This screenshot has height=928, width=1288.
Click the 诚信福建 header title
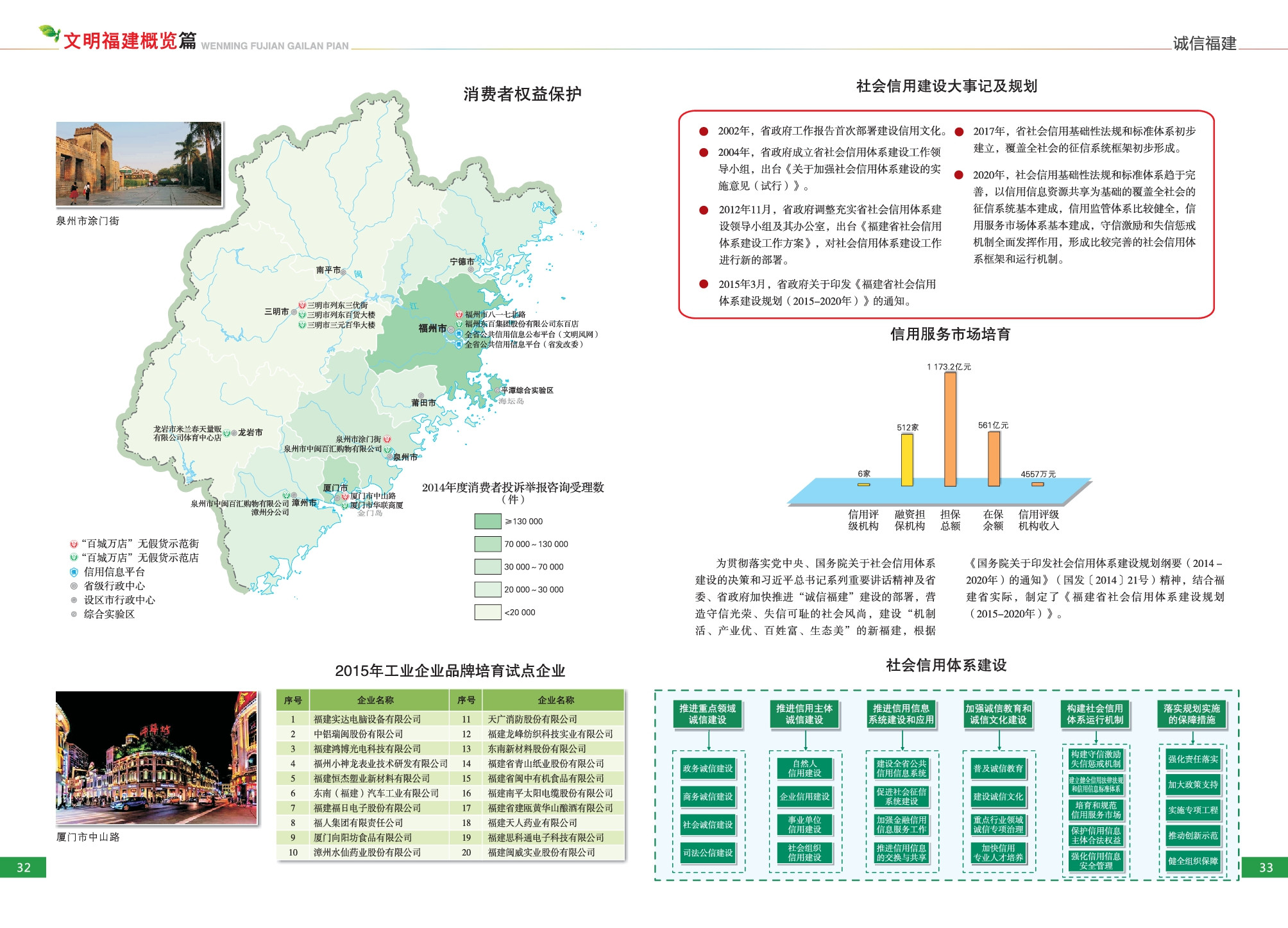click(1205, 44)
